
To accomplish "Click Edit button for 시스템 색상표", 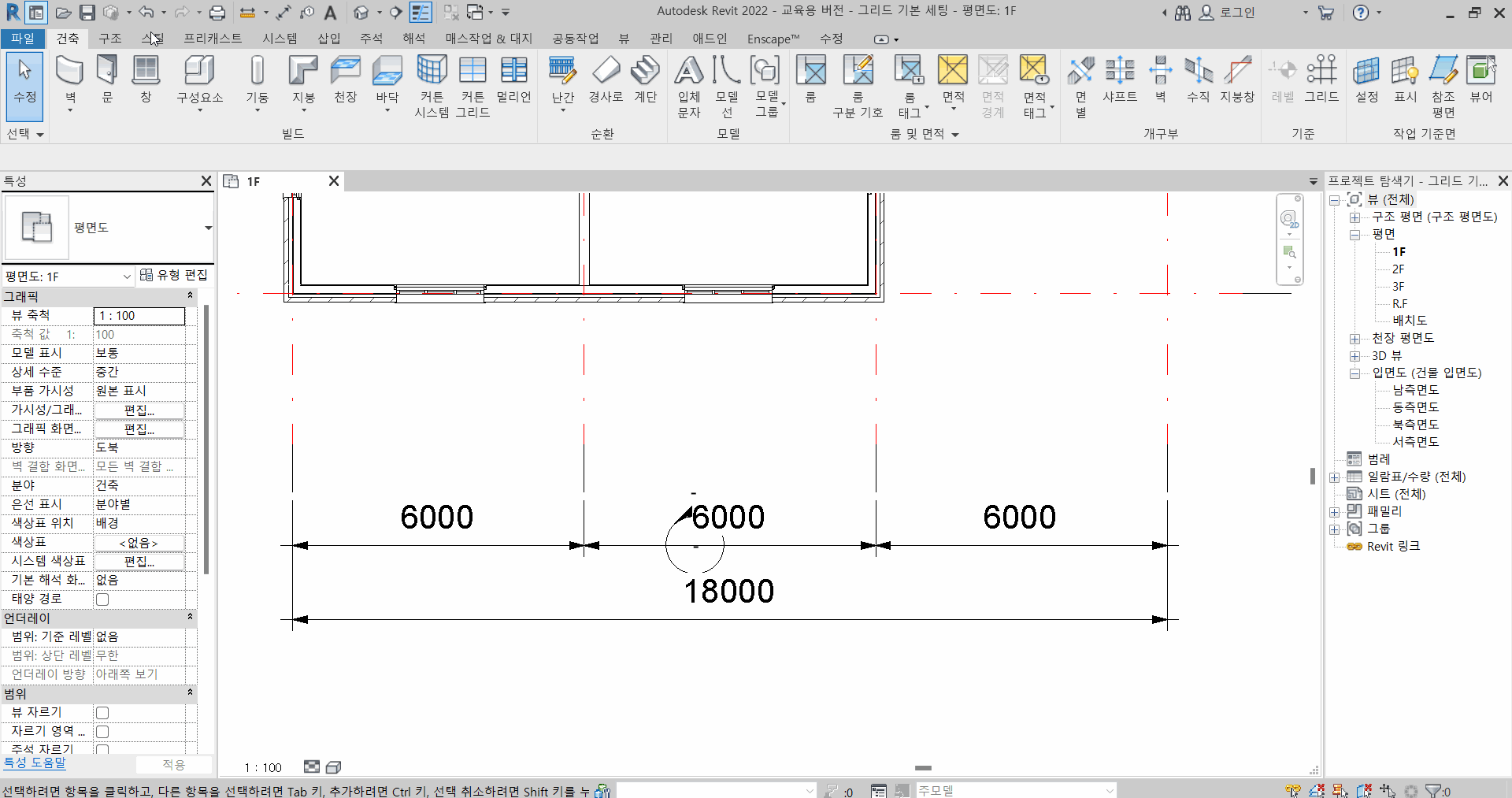I will coord(139,562).
